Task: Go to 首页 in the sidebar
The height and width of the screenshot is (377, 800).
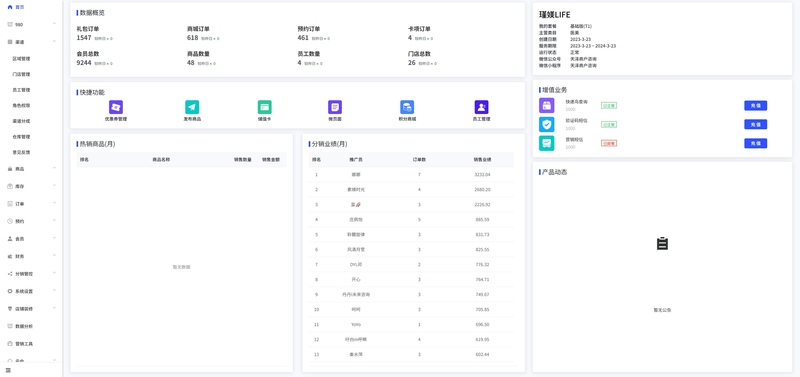Action: point(19,7)
